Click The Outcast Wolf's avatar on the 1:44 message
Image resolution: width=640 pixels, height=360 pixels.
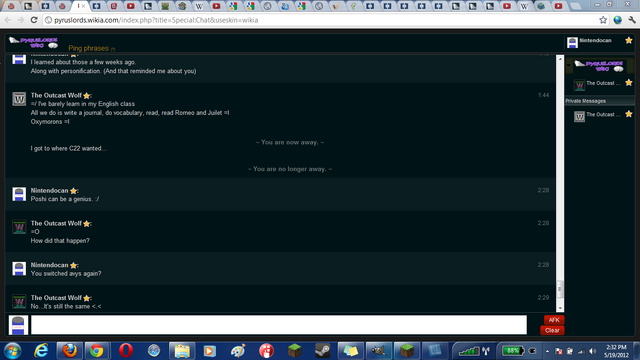coord(19,99)
